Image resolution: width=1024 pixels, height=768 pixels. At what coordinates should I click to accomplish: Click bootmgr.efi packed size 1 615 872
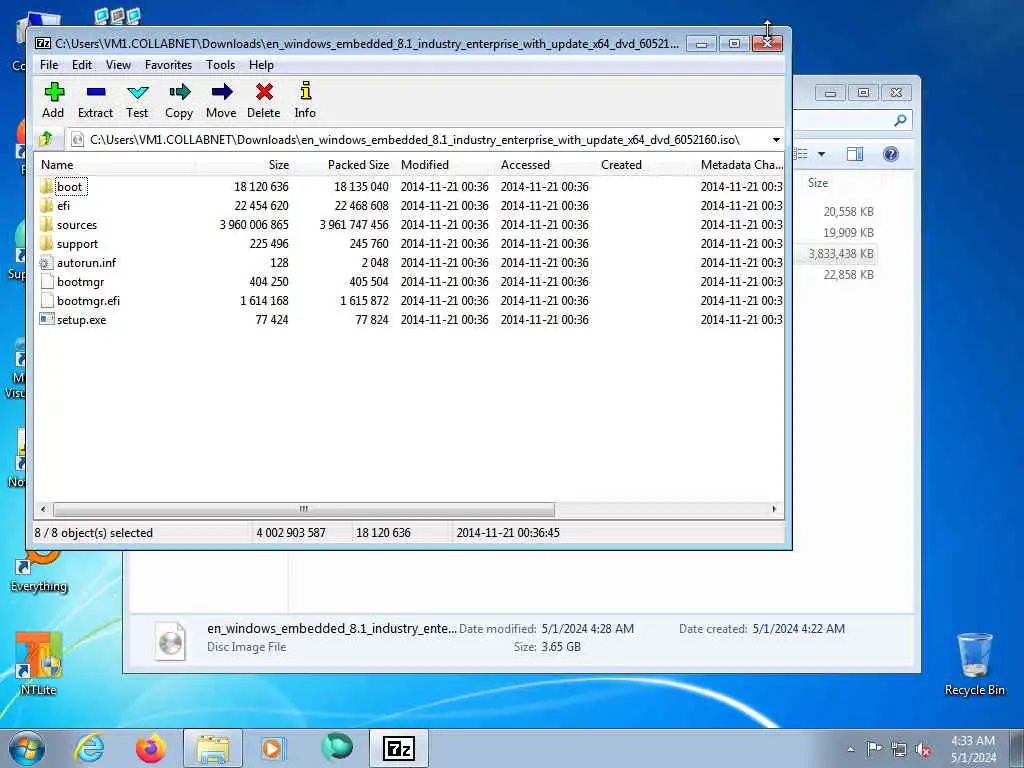click(x=364, y=300)
